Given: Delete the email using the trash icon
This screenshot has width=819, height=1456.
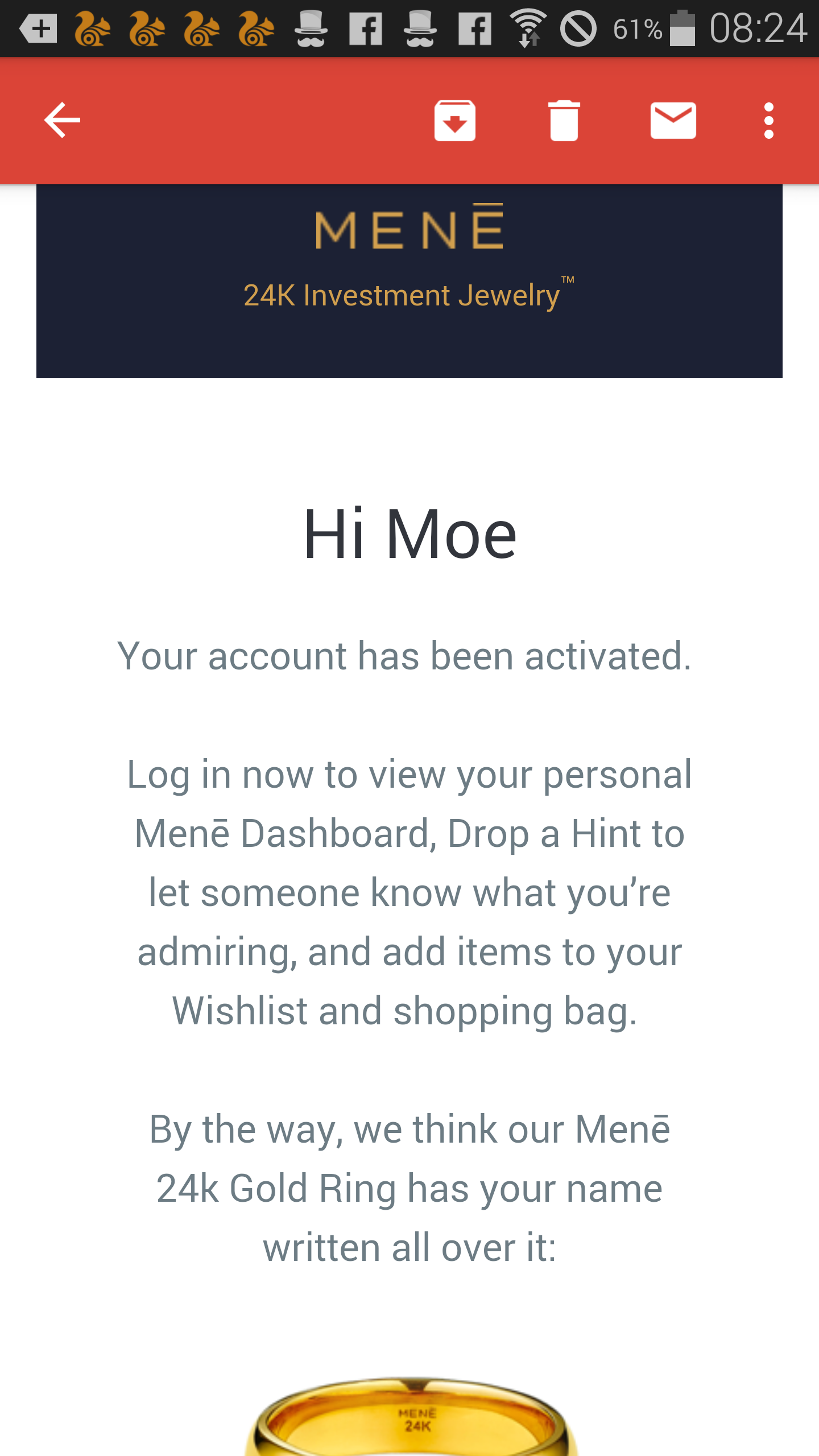Looking at the screenshot, I should (x=564, y=120).
